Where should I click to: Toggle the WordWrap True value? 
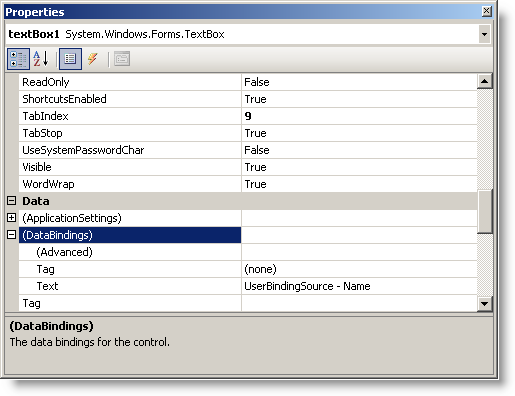(x=359, y=184)
